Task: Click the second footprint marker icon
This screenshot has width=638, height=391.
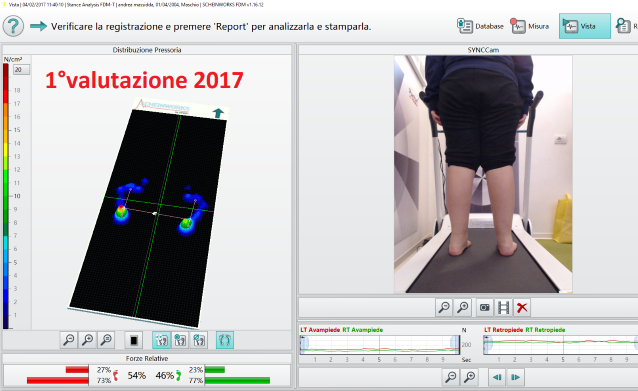Action: point(180,340)
